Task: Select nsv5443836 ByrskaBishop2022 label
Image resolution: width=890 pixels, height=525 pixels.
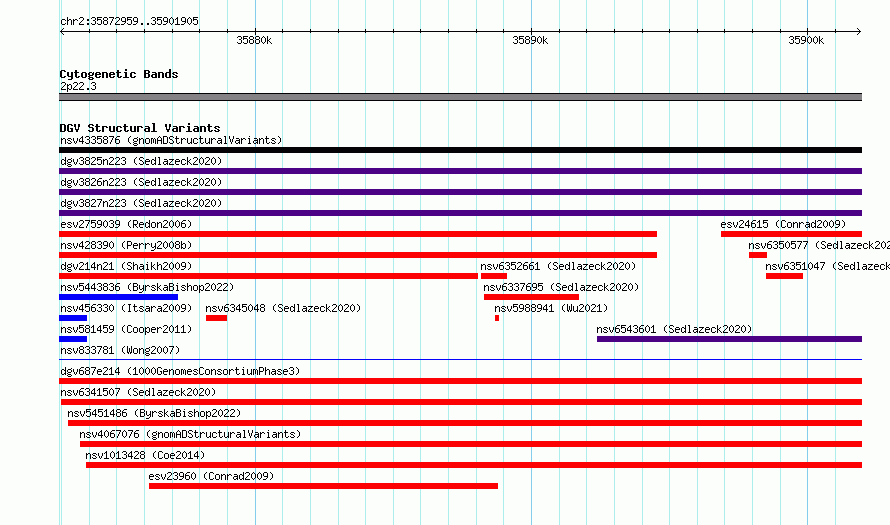Action: point(147,287)
